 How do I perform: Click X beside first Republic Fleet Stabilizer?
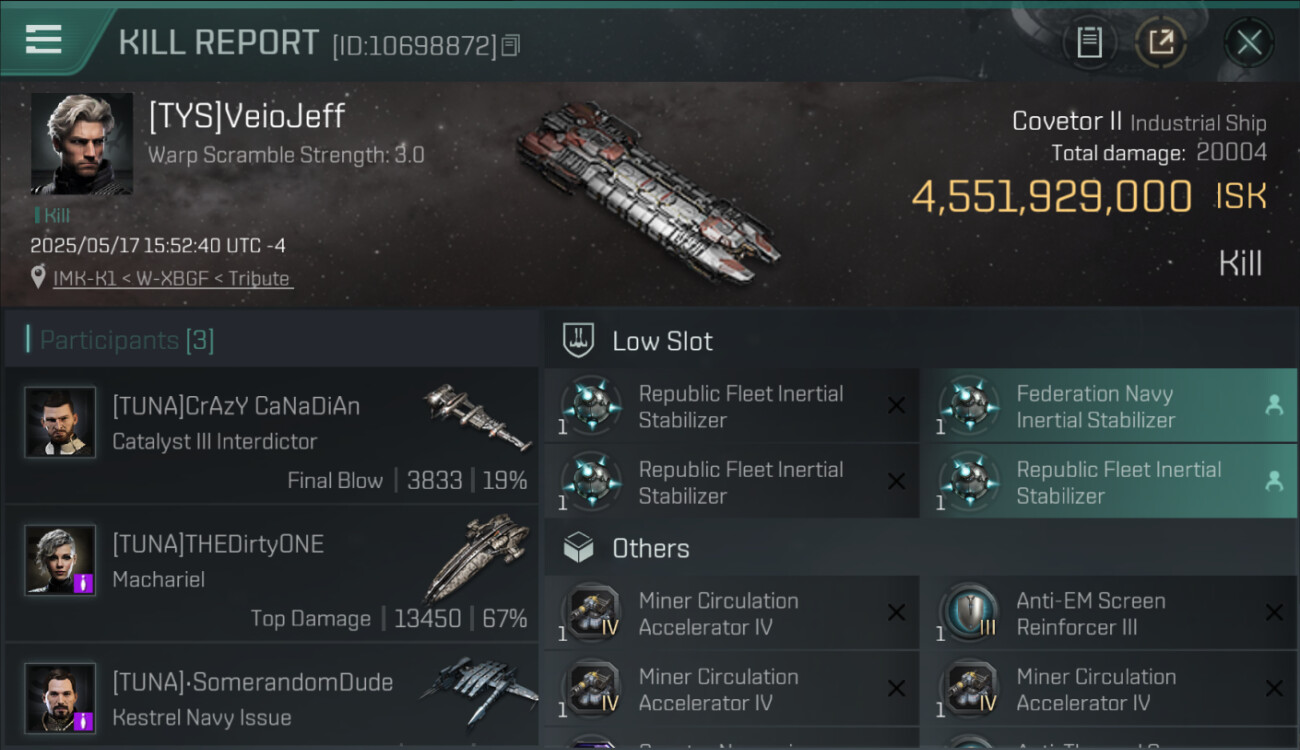(896, 406)
